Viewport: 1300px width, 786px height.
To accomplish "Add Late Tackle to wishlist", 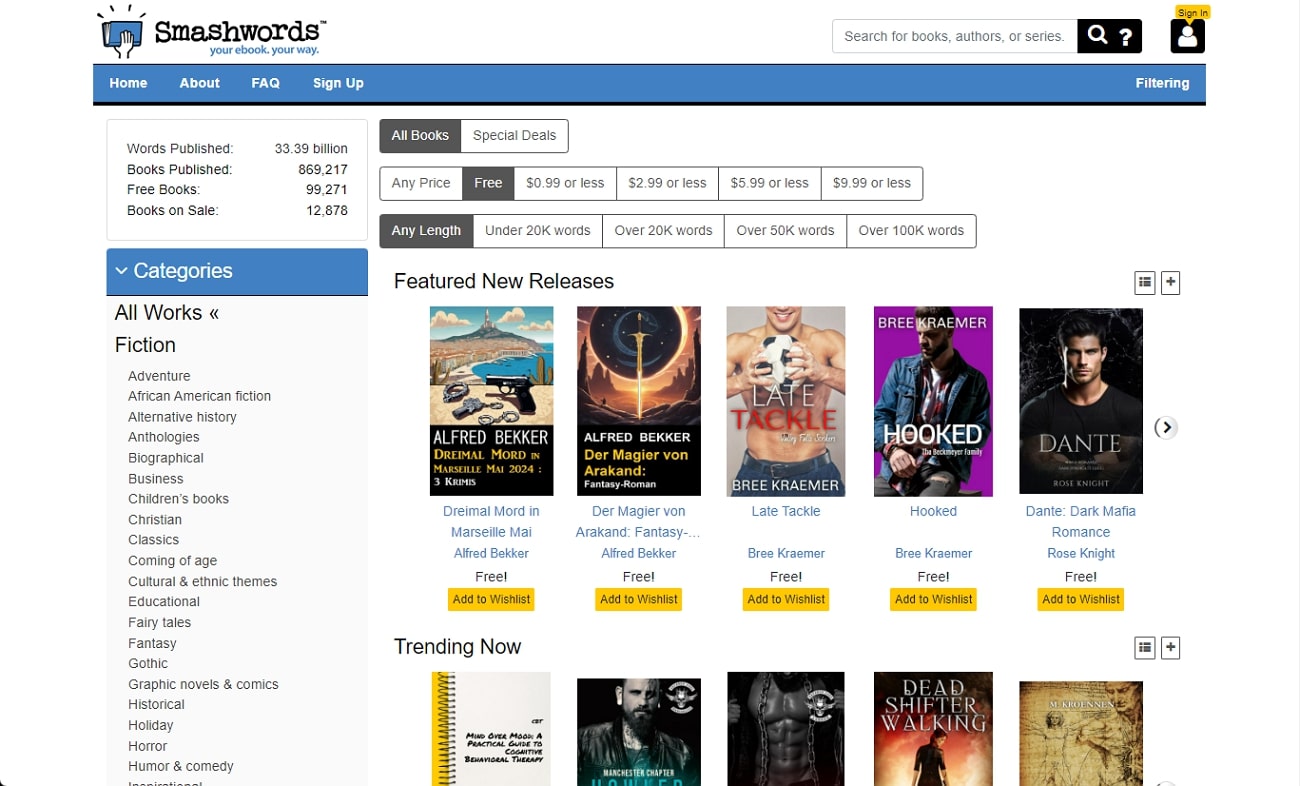I will pyautogui.click(x=786, y=599).
